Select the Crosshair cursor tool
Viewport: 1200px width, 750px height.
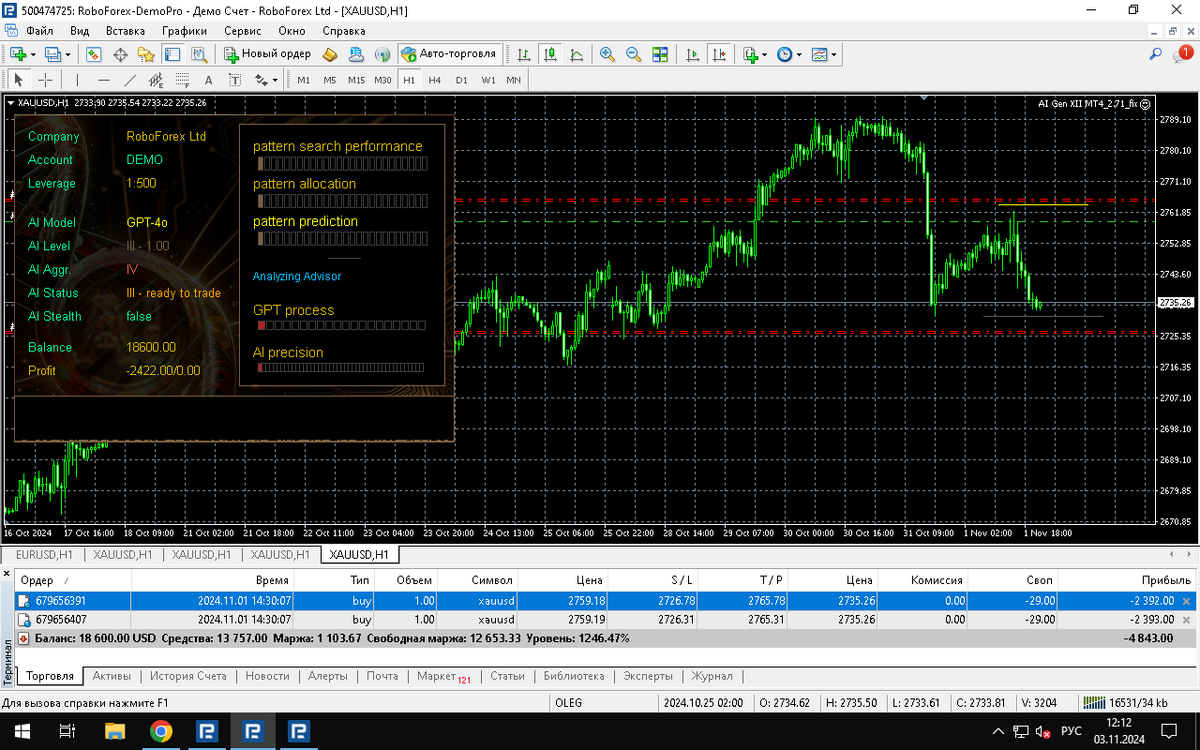pos(46,80)
